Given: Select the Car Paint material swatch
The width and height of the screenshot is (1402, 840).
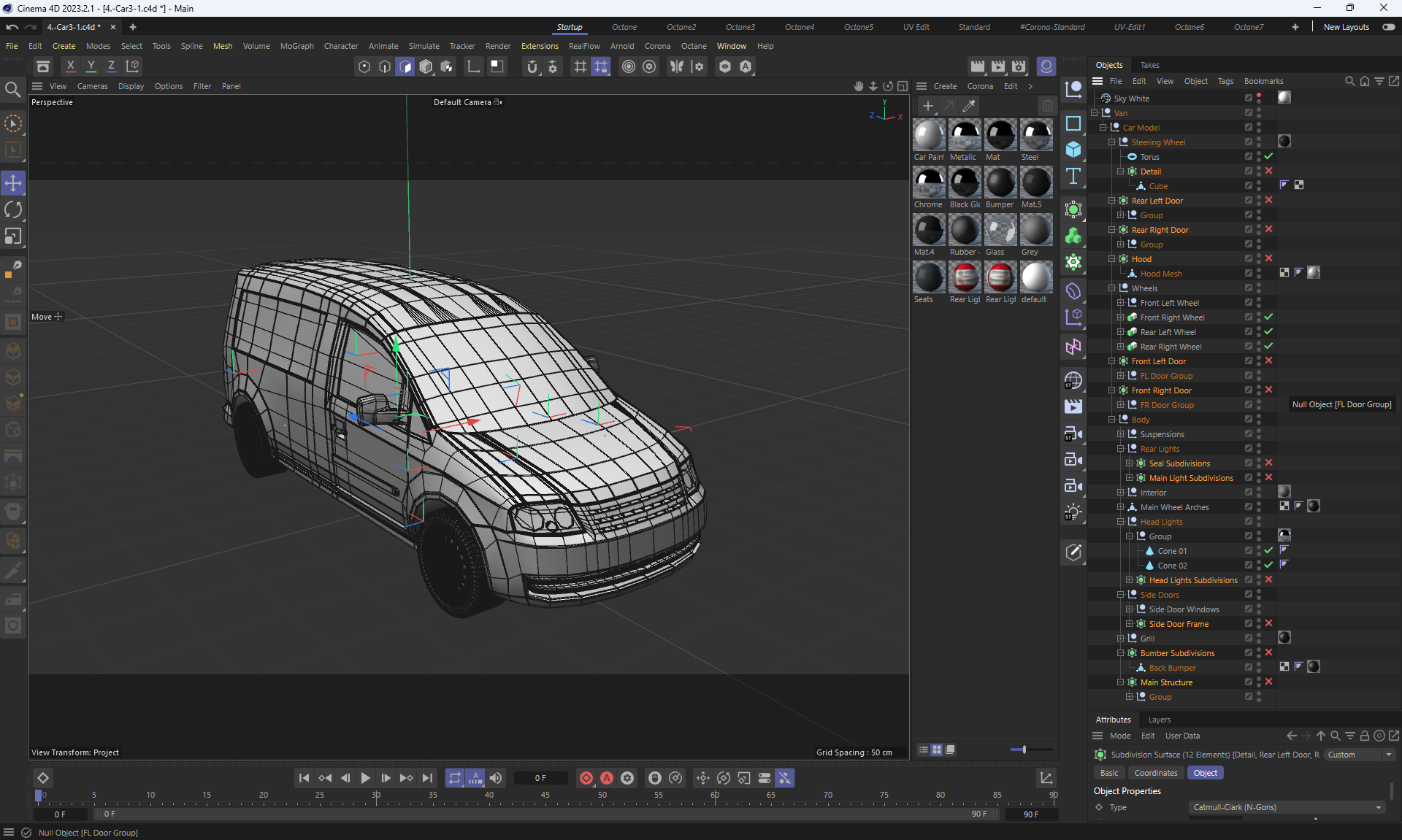Looking at the screenshot, I should 929,136.
